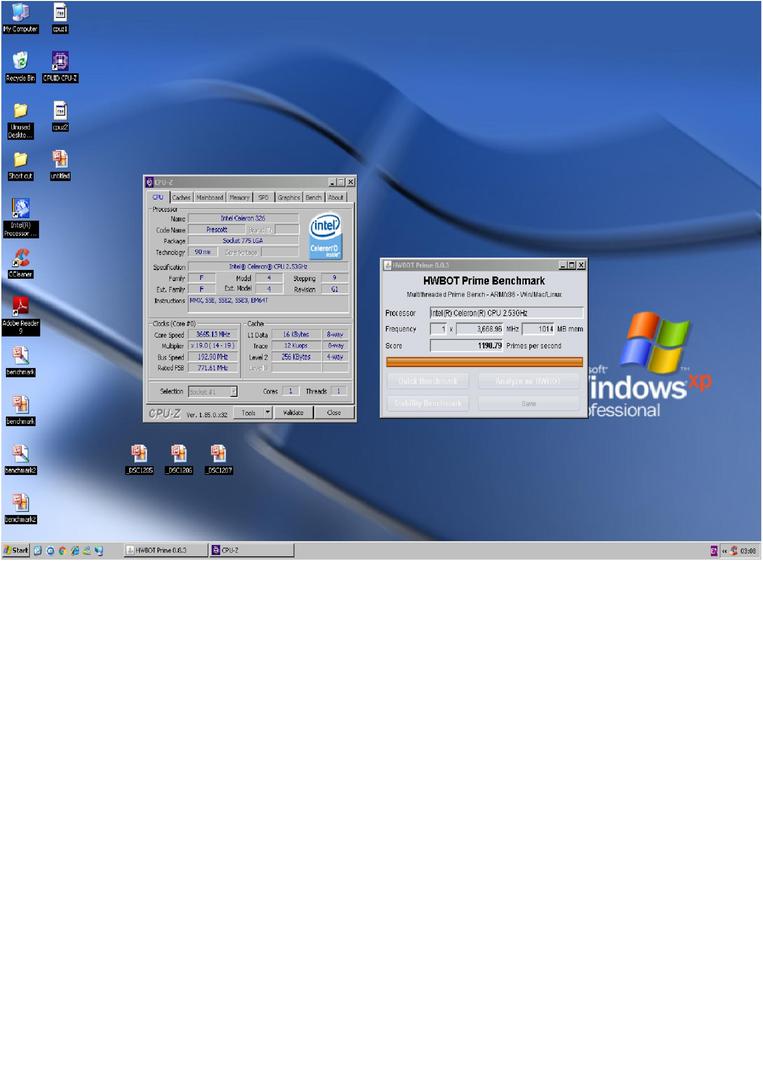Click the Validate button in CPU-Z
Viewport: 763px width, 1080px height.
tap(294, 413)
